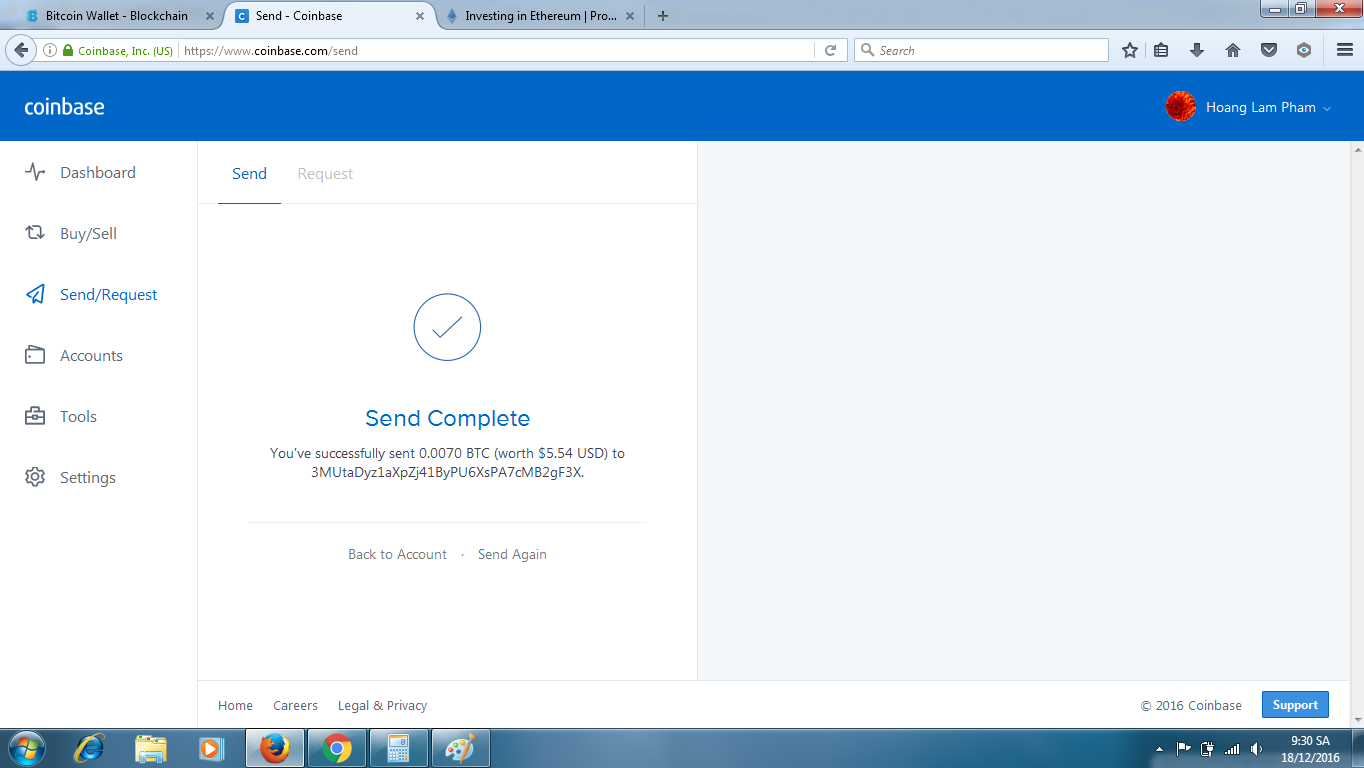This screenshot has width=1364, height=768.
Task: Click the site information icon in address bar
Action: click(x=49, y=50)
